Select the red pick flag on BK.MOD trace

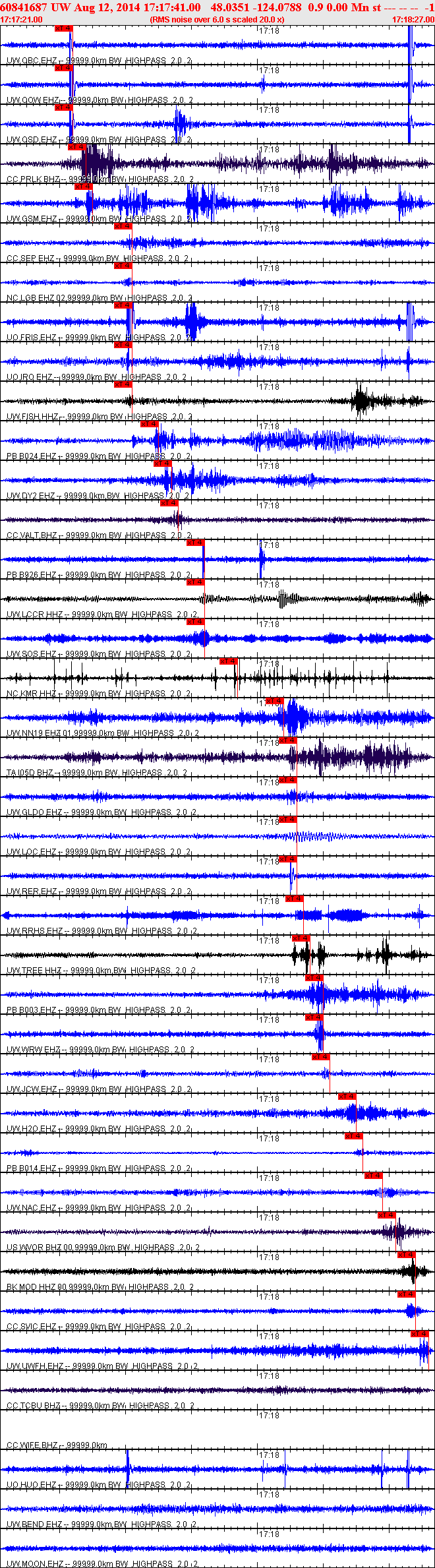pyautogui.click(x=407, y=1255)
